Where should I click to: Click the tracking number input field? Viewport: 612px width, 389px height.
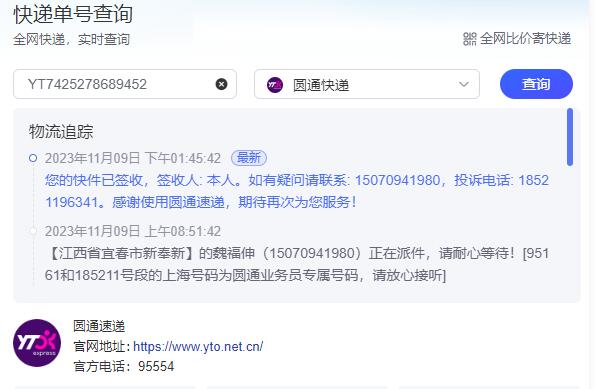(x=125, y=84)
